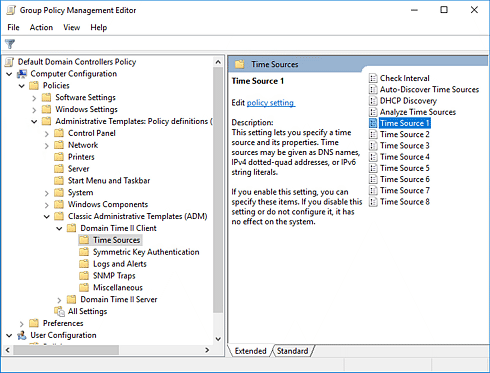Select Symmetric Key Authentication in tree
Viewport: 490px width, 373px height.
click(146, 252)
